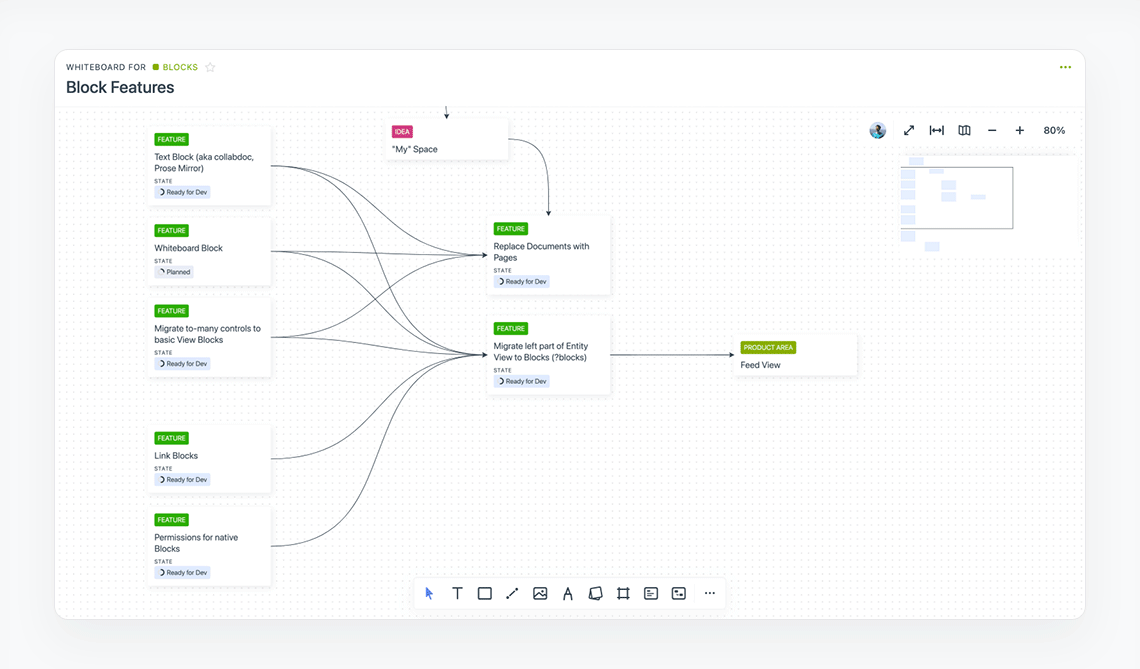Select the A-shaped pen drawing tool

(568, 593)
